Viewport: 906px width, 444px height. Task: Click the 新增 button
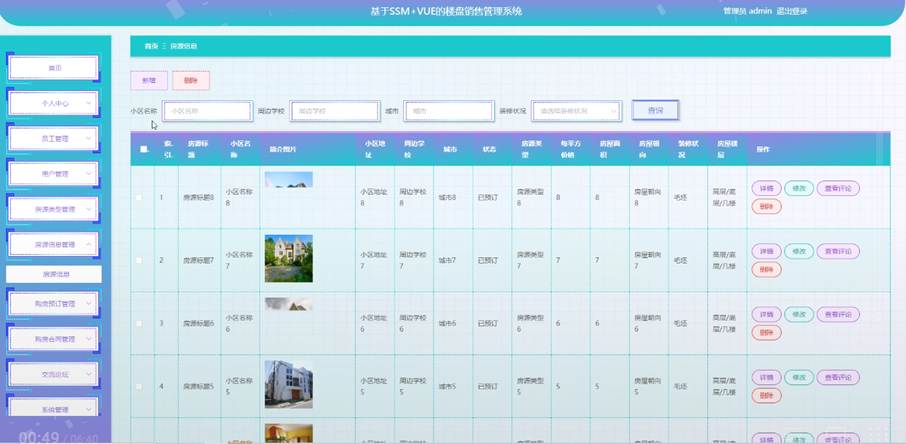pyautogui.click(x=149, y=81)
